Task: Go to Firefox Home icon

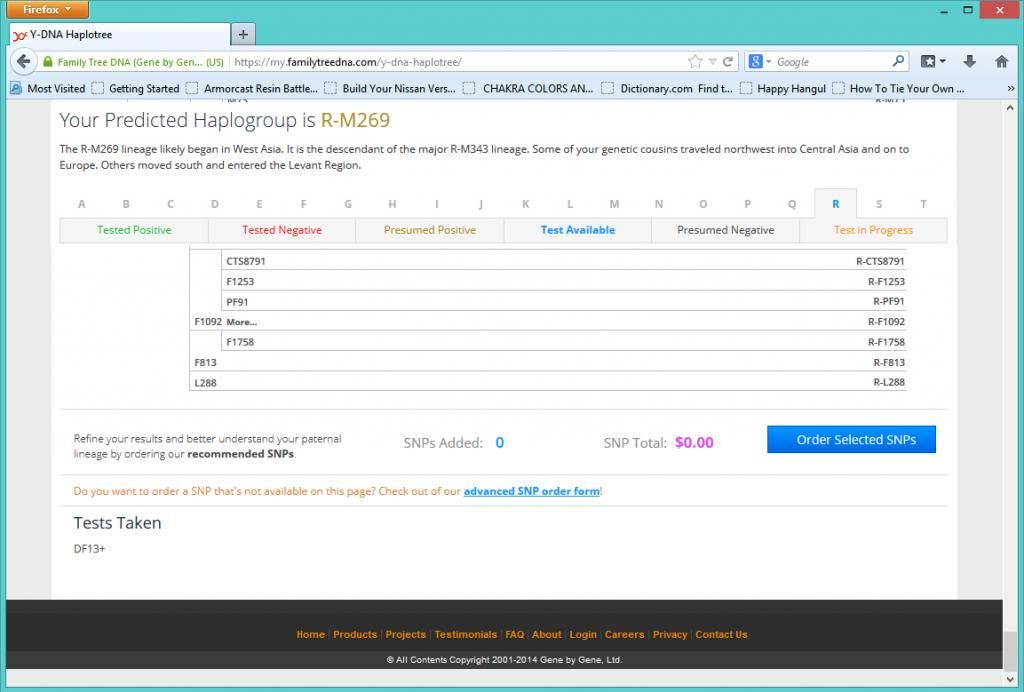Action: tap(1001, 61)
